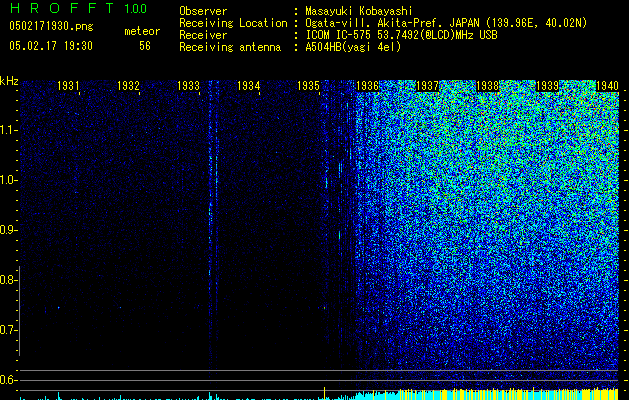Click the HROFFT 1.0.0 title text
The width and height of the screenshot is (629, 400).
point(78,8)
